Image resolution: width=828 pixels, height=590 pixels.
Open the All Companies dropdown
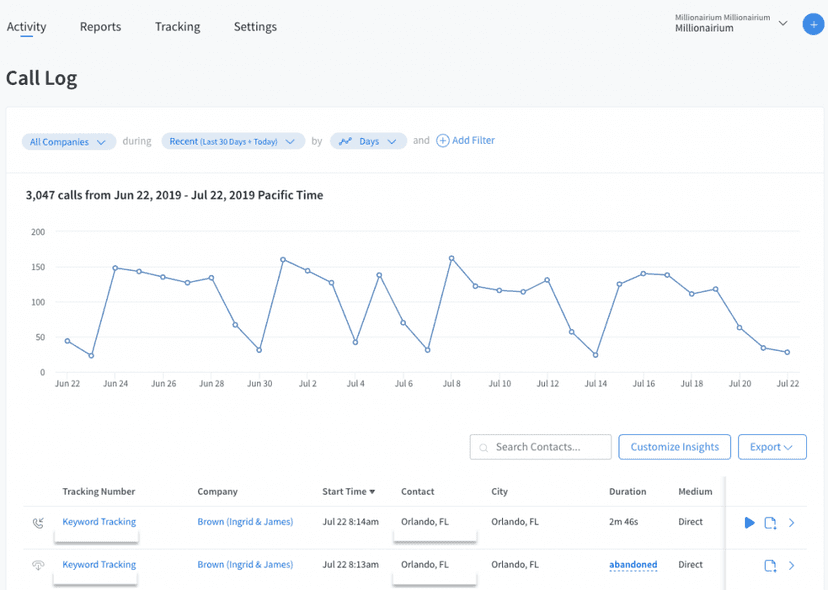tap(68, 141)
